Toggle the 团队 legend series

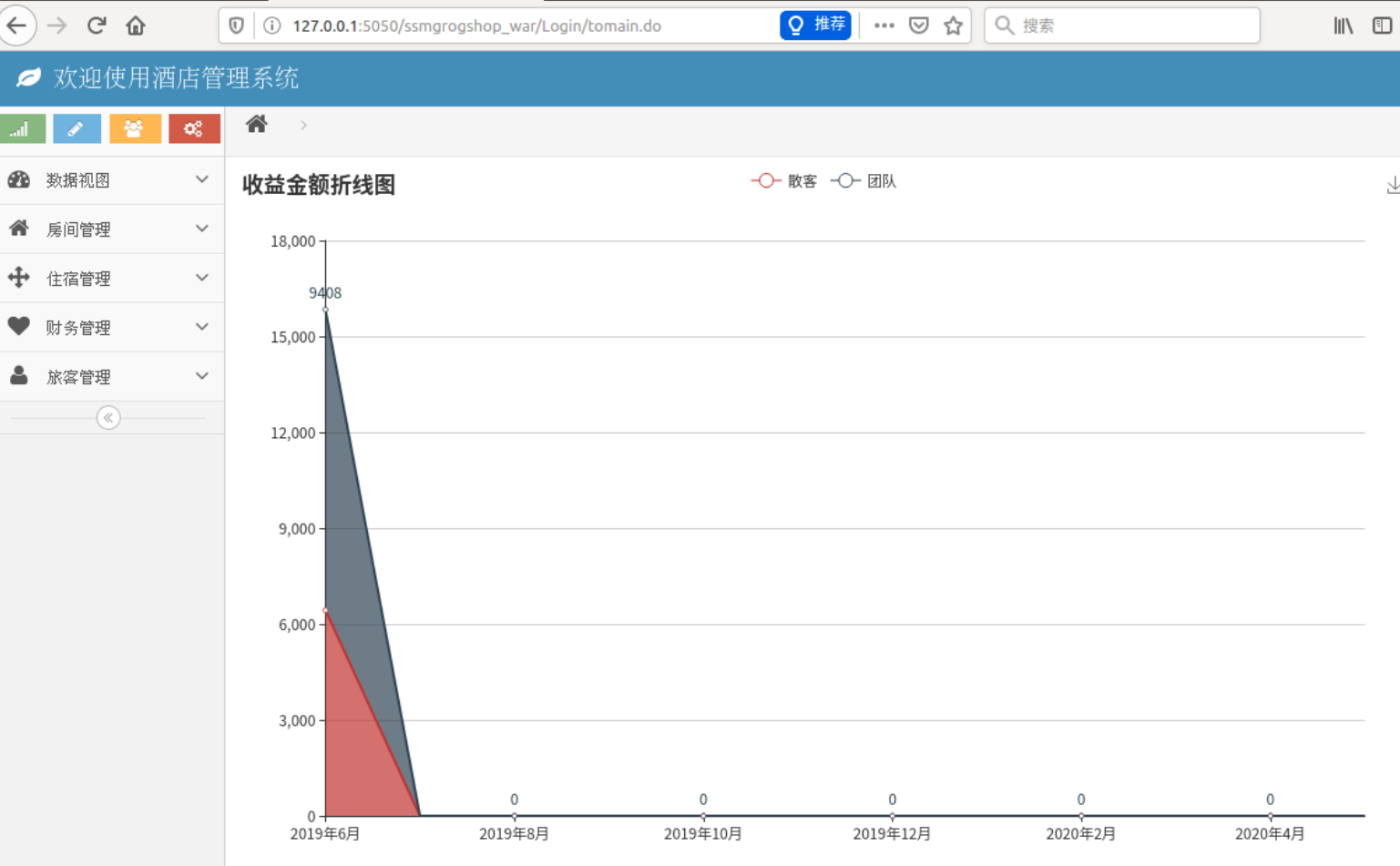[864, 181]
